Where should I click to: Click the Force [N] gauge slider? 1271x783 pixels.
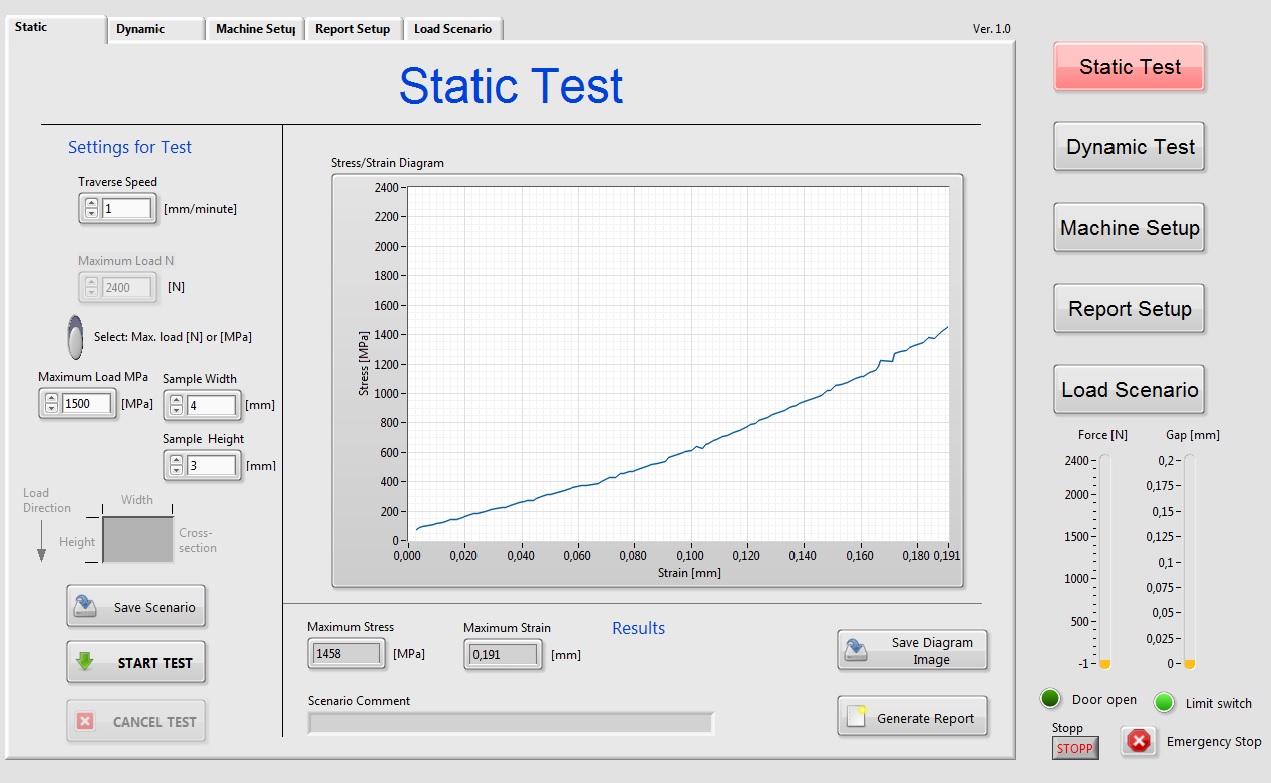(x=1105, y=560)
